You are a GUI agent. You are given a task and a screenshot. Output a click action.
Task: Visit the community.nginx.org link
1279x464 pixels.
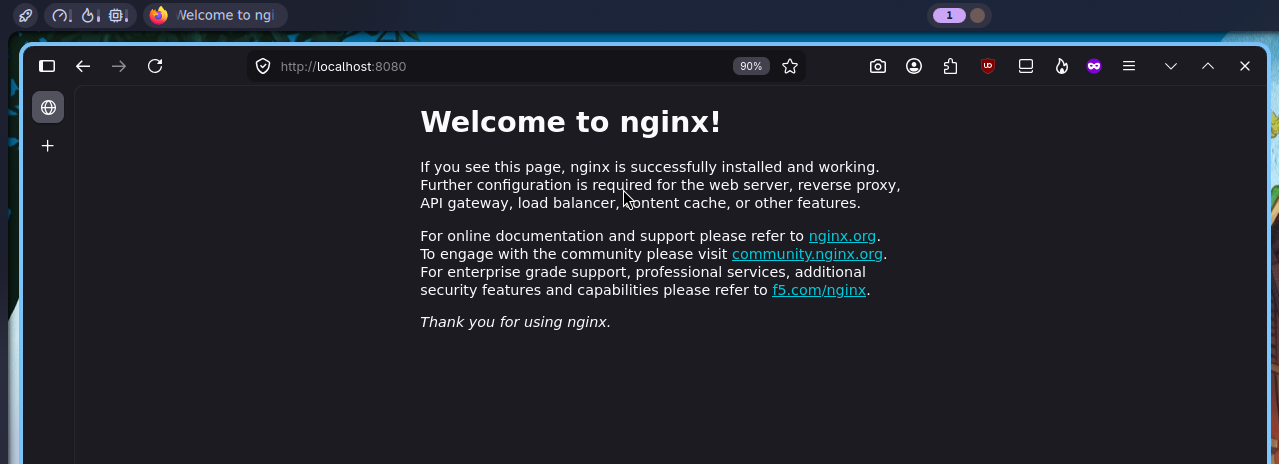click(807, 254)
